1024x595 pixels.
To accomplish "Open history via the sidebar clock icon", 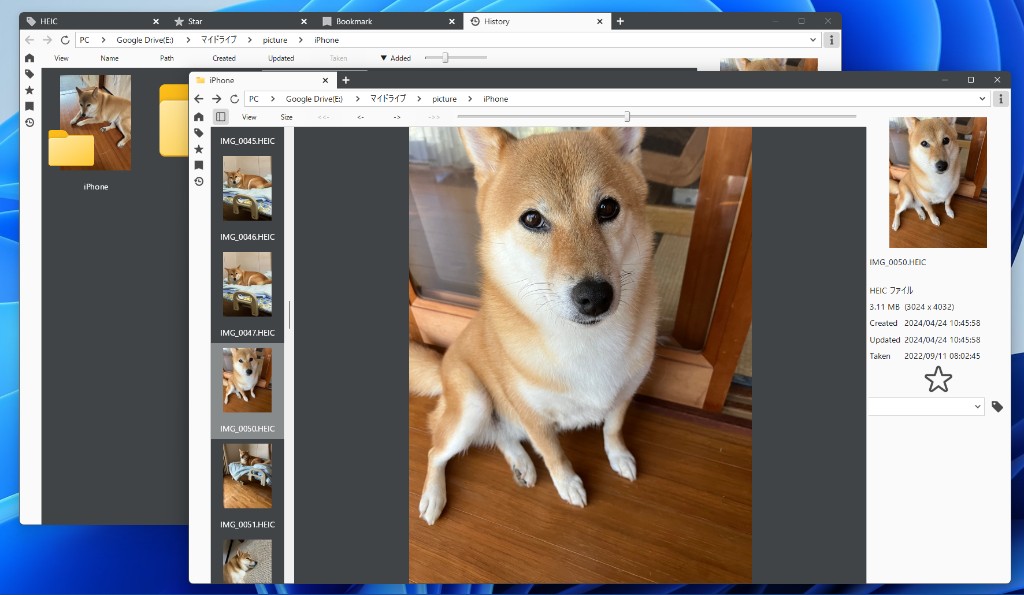I will tap(199, 181).
